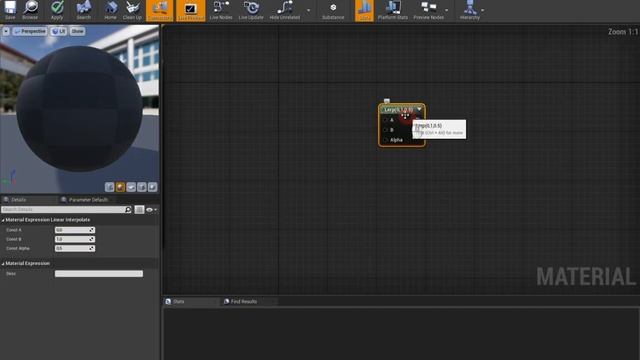Use selected mesh as preview icon
The image size is (640, 360).
pos(152,187)
